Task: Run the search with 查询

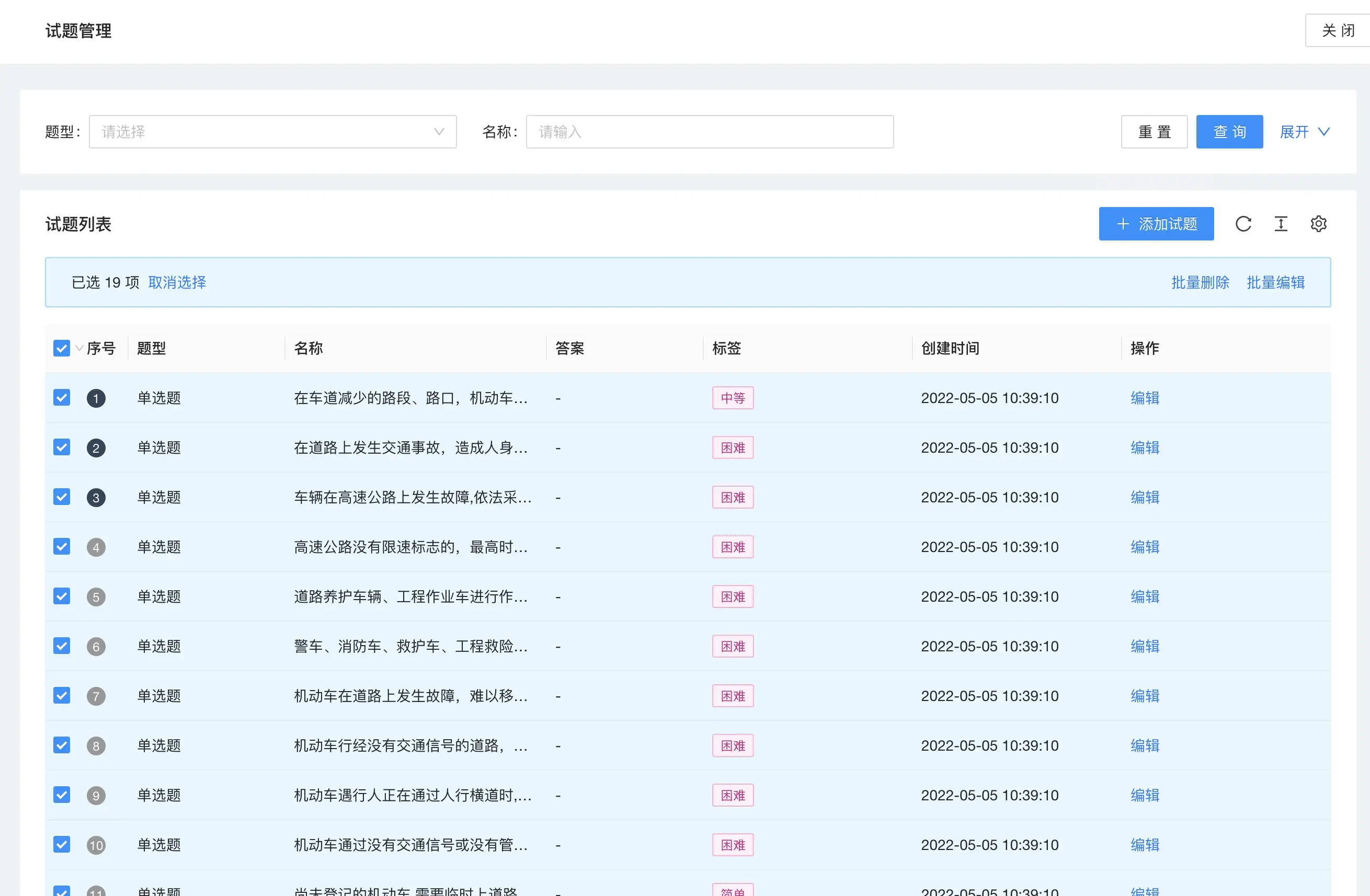Action: click(1229, 132)
